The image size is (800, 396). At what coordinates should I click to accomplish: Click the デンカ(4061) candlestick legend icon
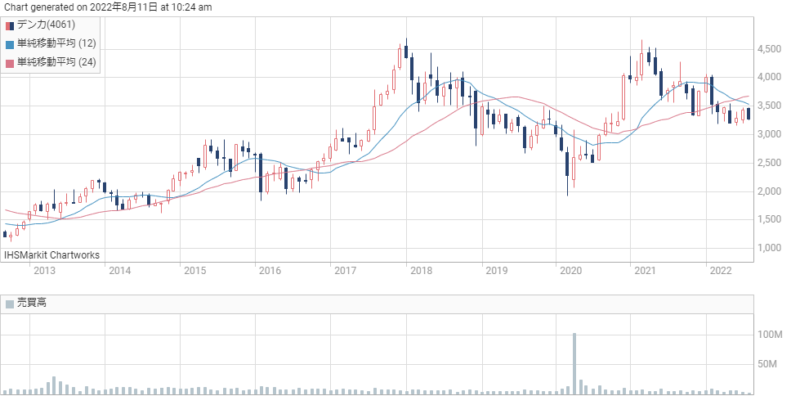pos(10,26)
